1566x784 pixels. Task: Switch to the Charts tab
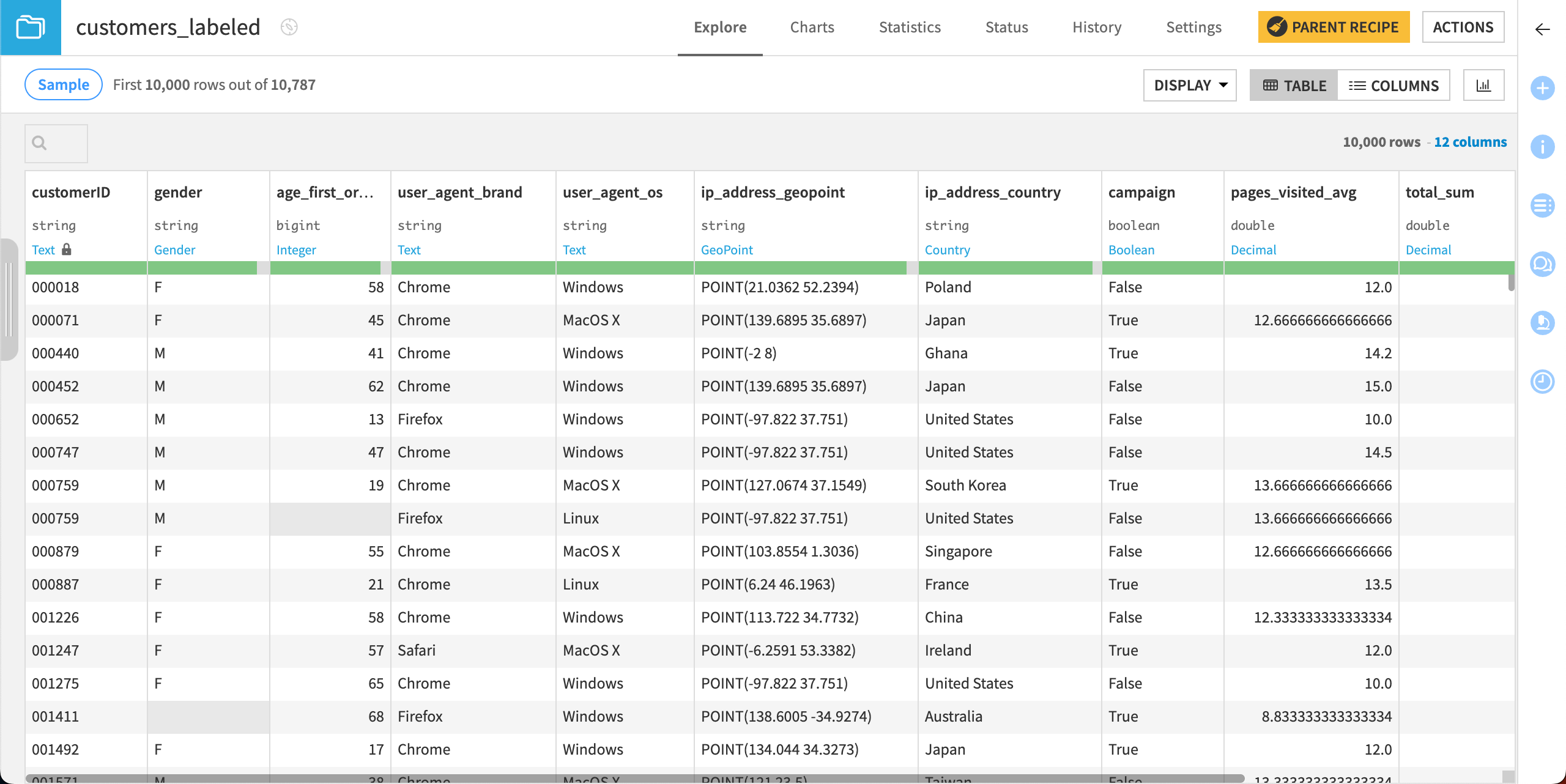[x=811, y=27]
